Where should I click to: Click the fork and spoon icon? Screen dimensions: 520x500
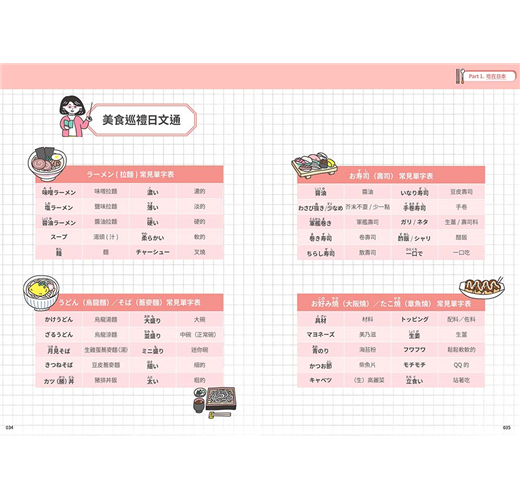[x=460, y=76]
